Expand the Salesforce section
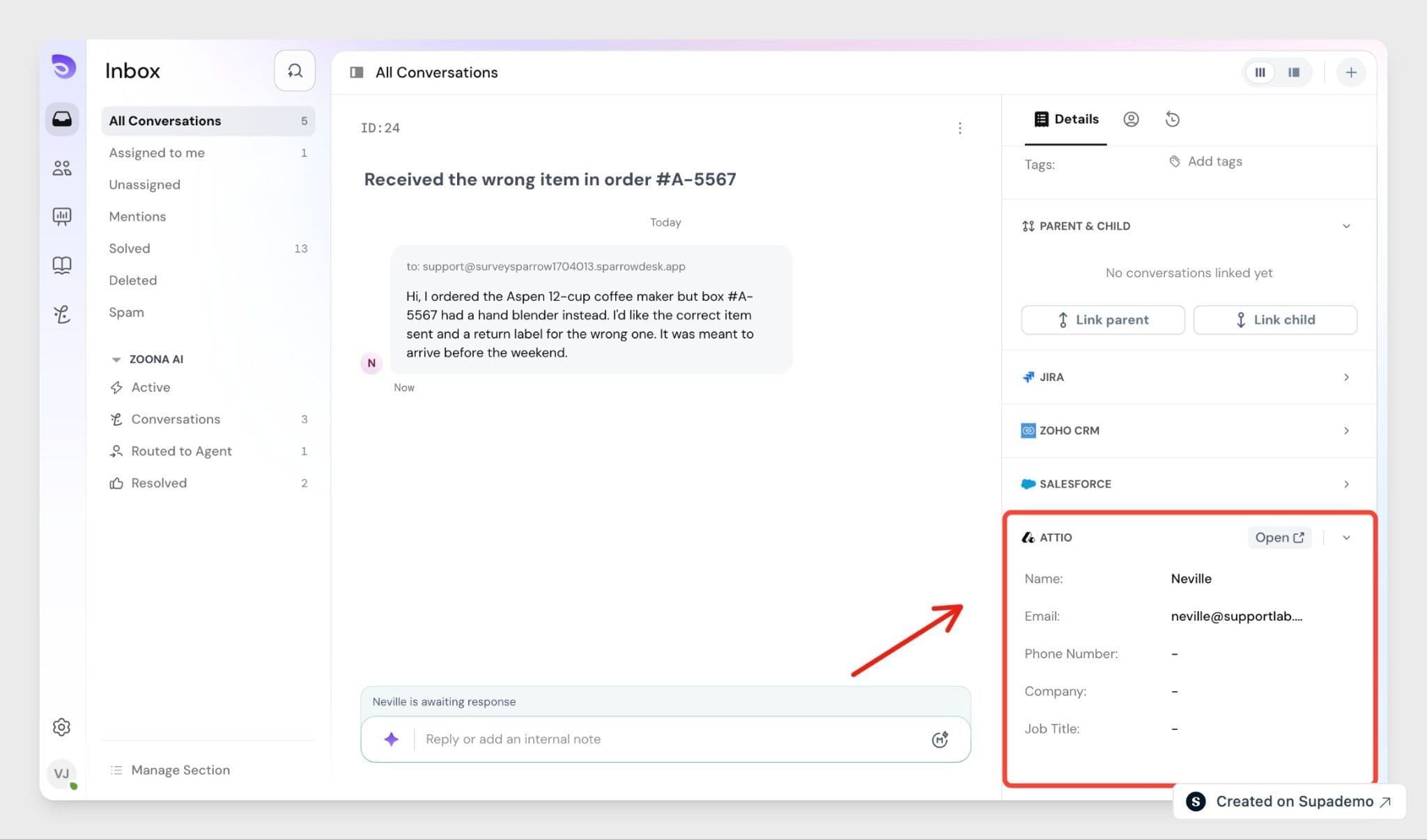 [x=1346, y=484]
